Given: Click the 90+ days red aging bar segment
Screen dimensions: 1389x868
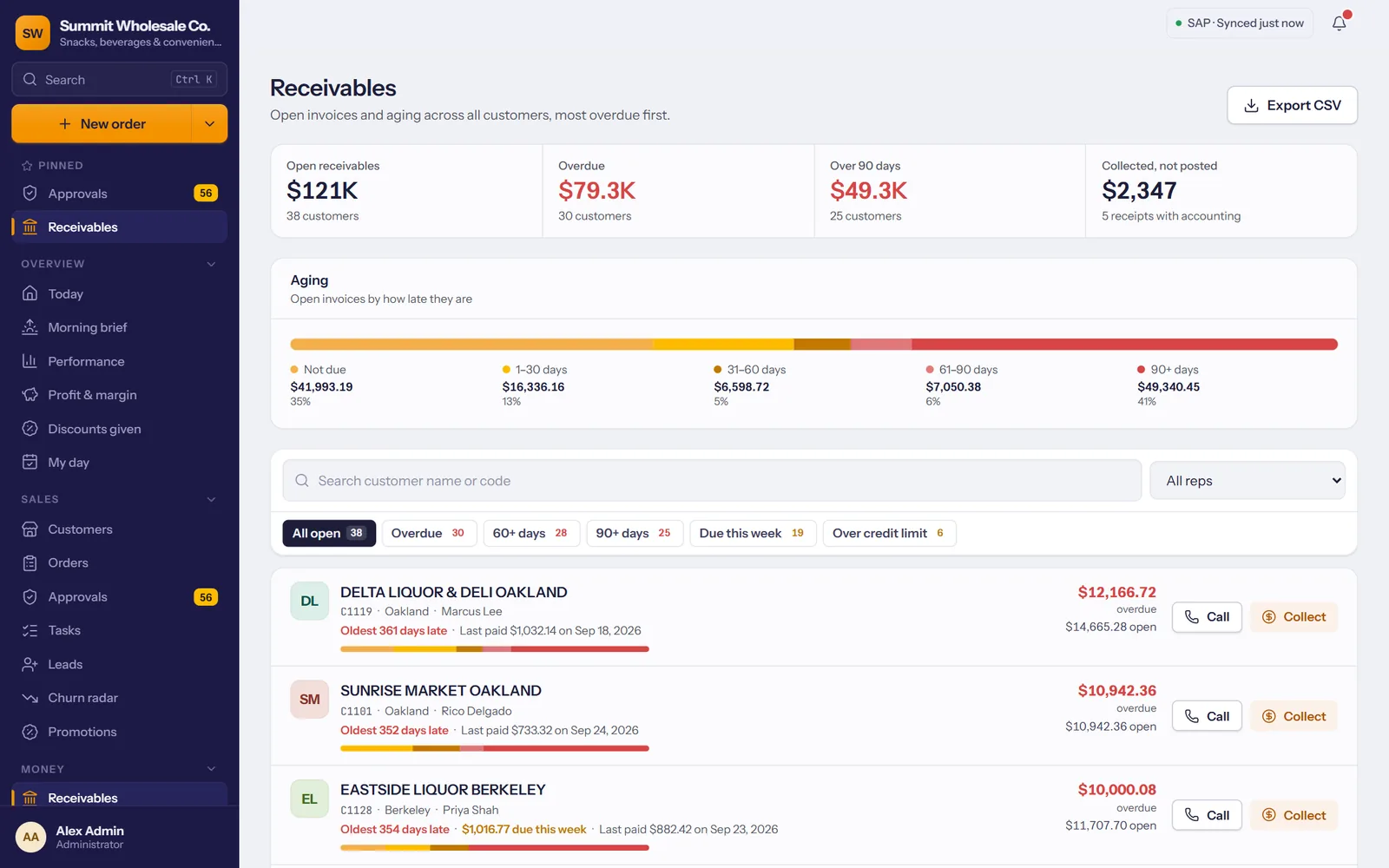Looking at the screenshot, I should tap(1124, 345).
